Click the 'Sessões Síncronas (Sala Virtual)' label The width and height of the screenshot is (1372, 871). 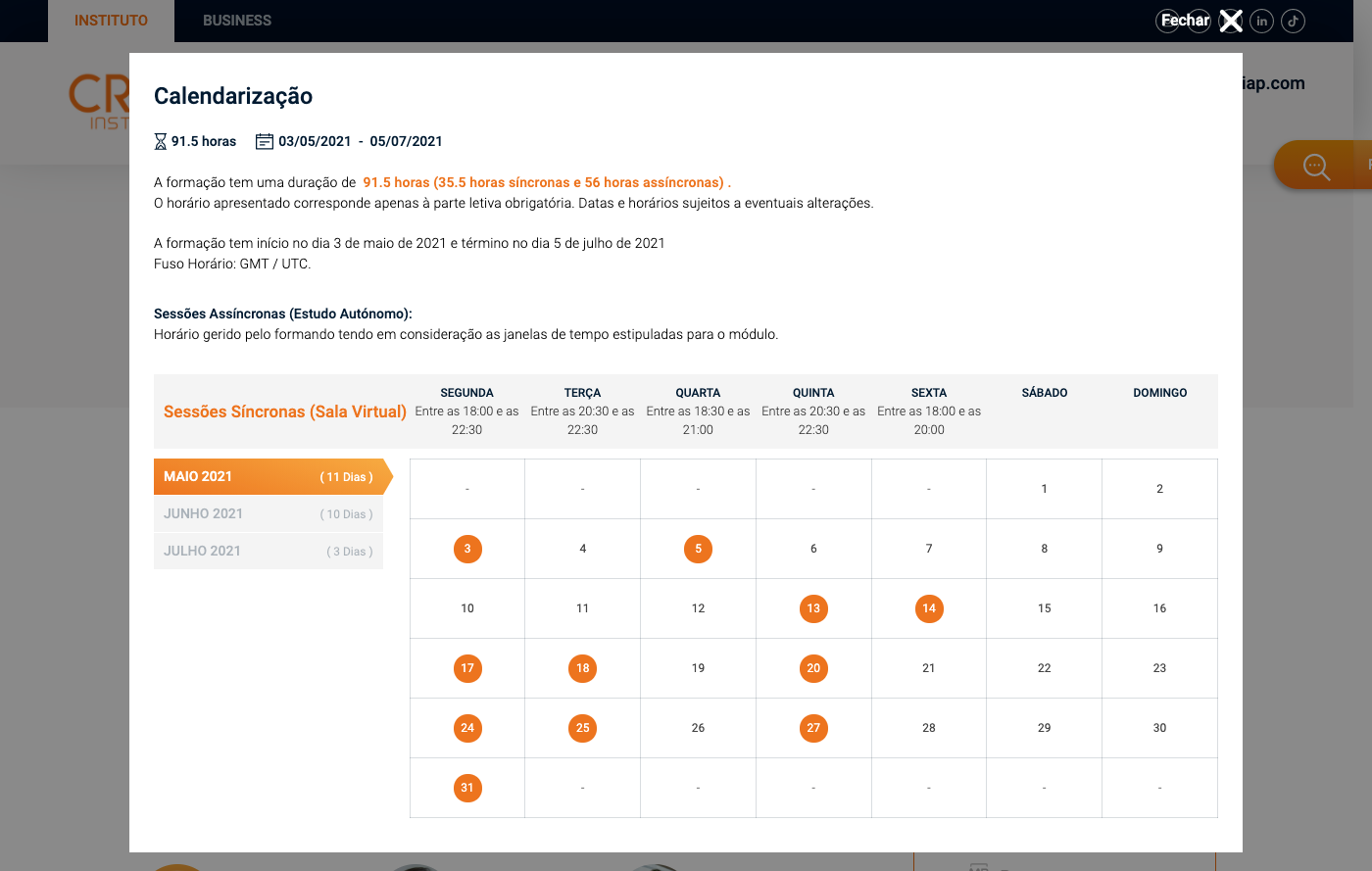(285, 411)
